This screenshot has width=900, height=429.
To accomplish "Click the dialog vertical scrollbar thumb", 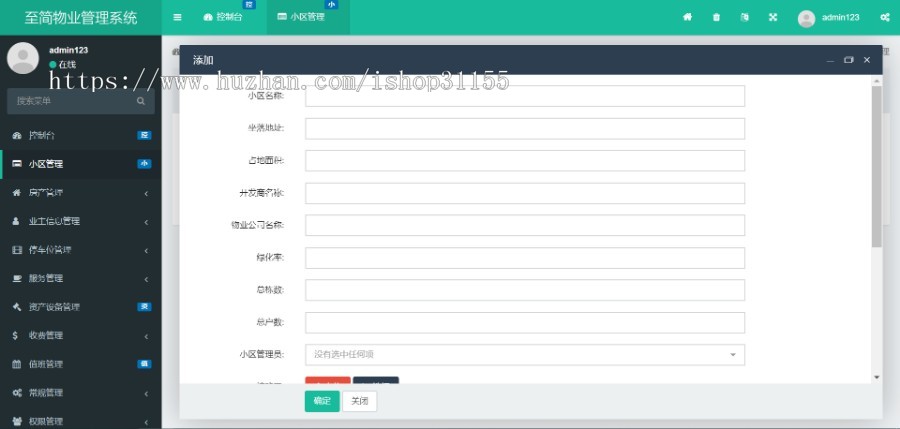I will [876, 167].
